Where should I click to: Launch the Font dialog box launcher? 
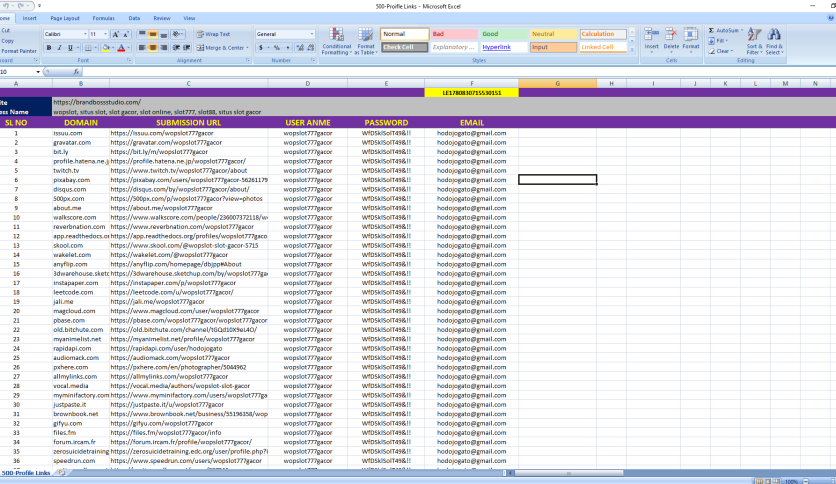(129, 61)
